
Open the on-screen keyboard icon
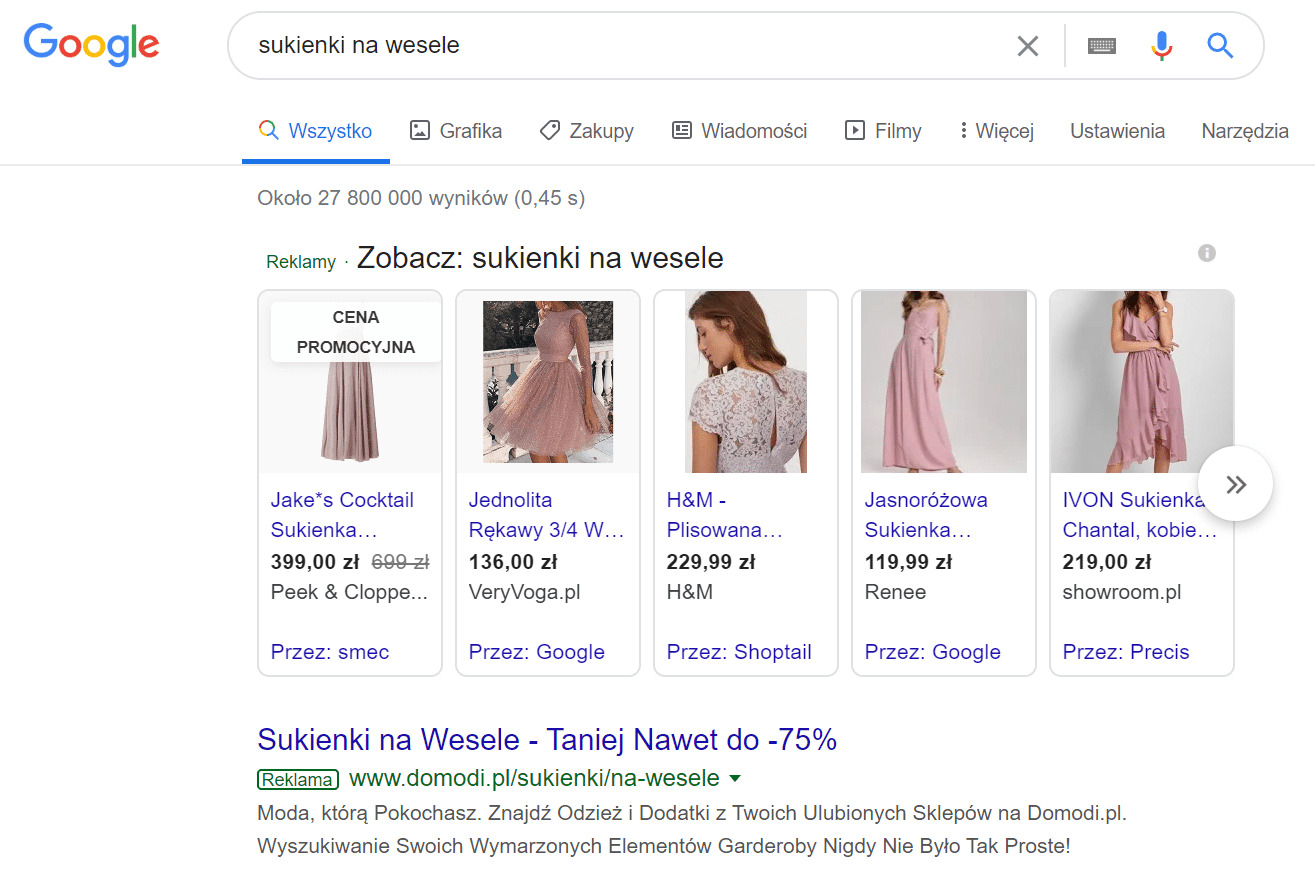1102,45
